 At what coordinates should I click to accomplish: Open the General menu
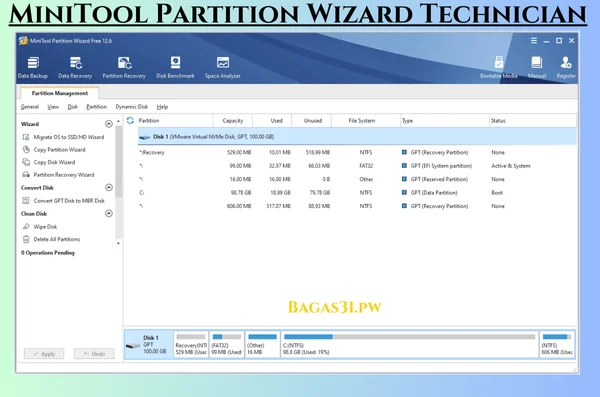[30, 107]
